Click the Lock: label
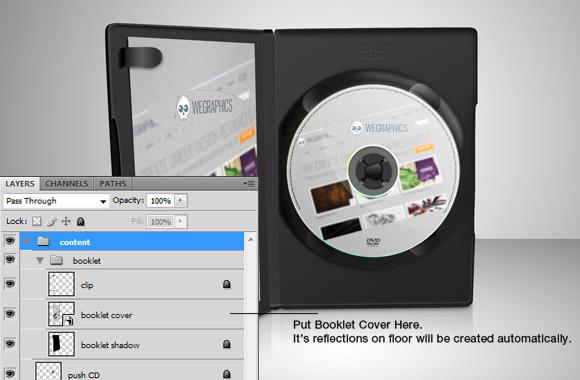This screenshot has height=380, width=580. pos(17,221)
